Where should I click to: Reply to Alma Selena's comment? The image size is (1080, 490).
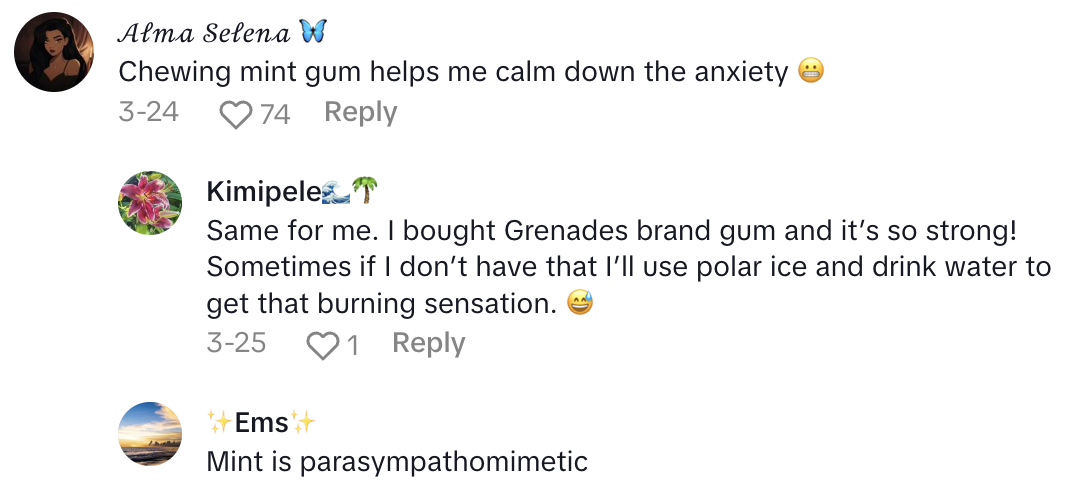point(360,112)
